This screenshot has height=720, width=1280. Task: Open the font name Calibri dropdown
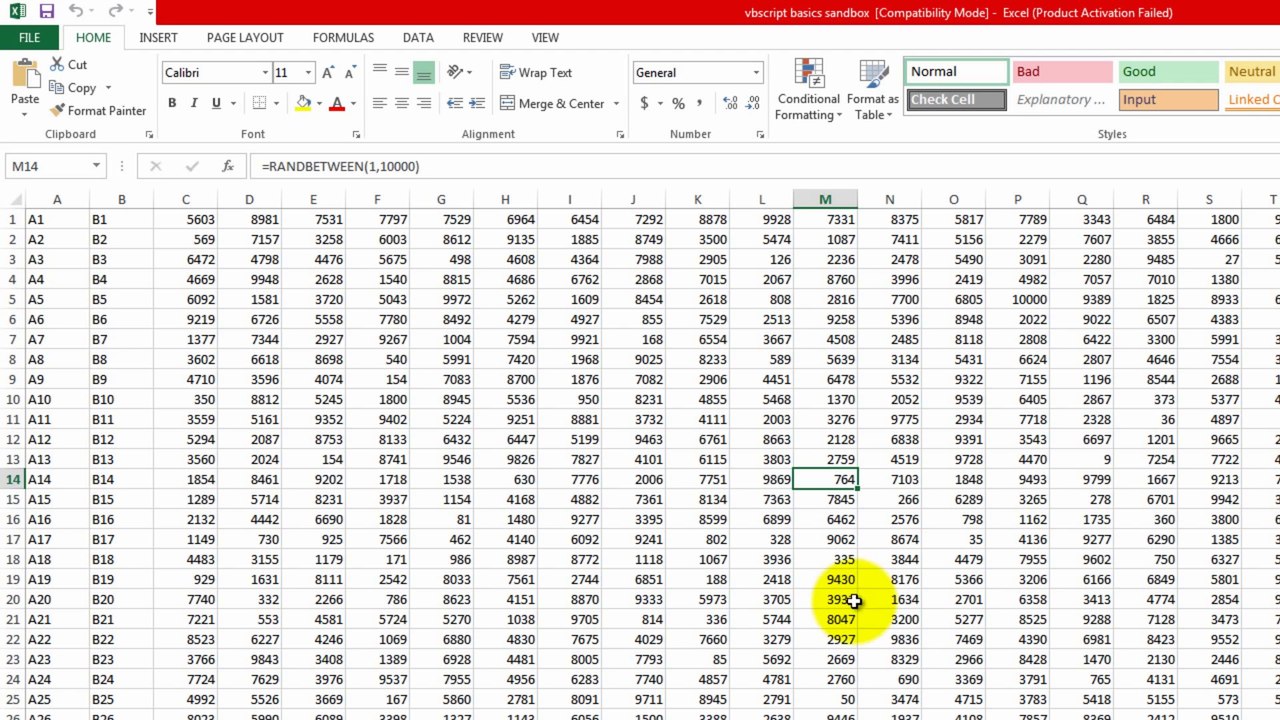(x=265, y=73)
